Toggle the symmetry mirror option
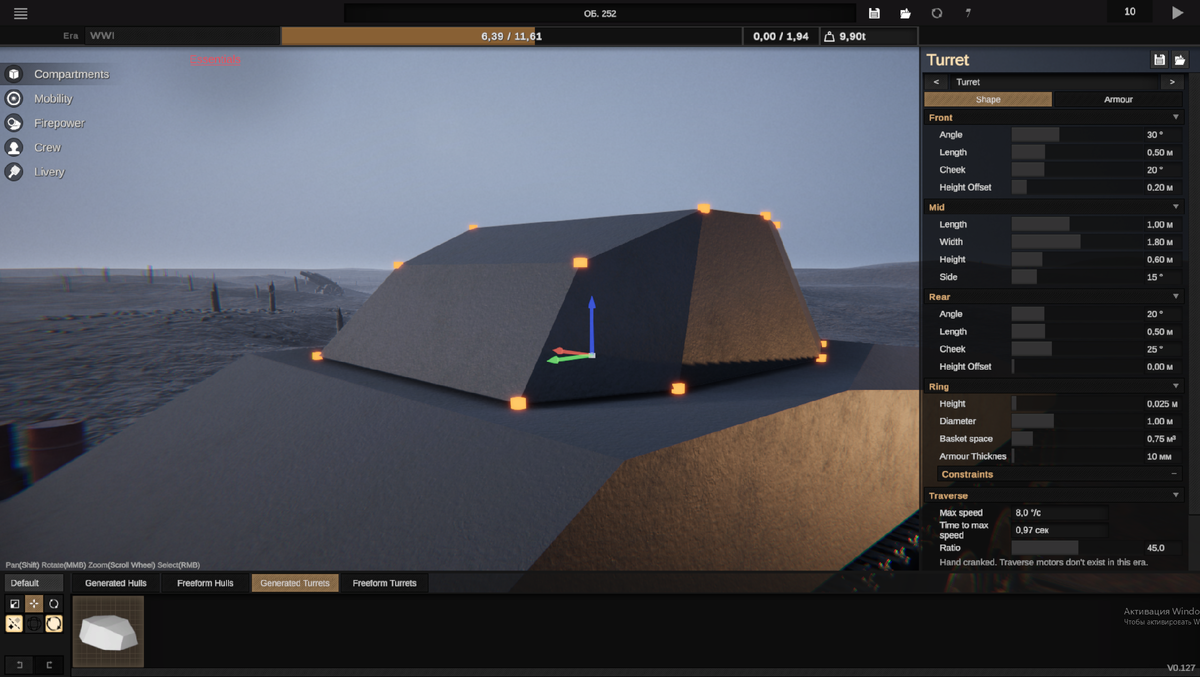 (x=14, y=624)
